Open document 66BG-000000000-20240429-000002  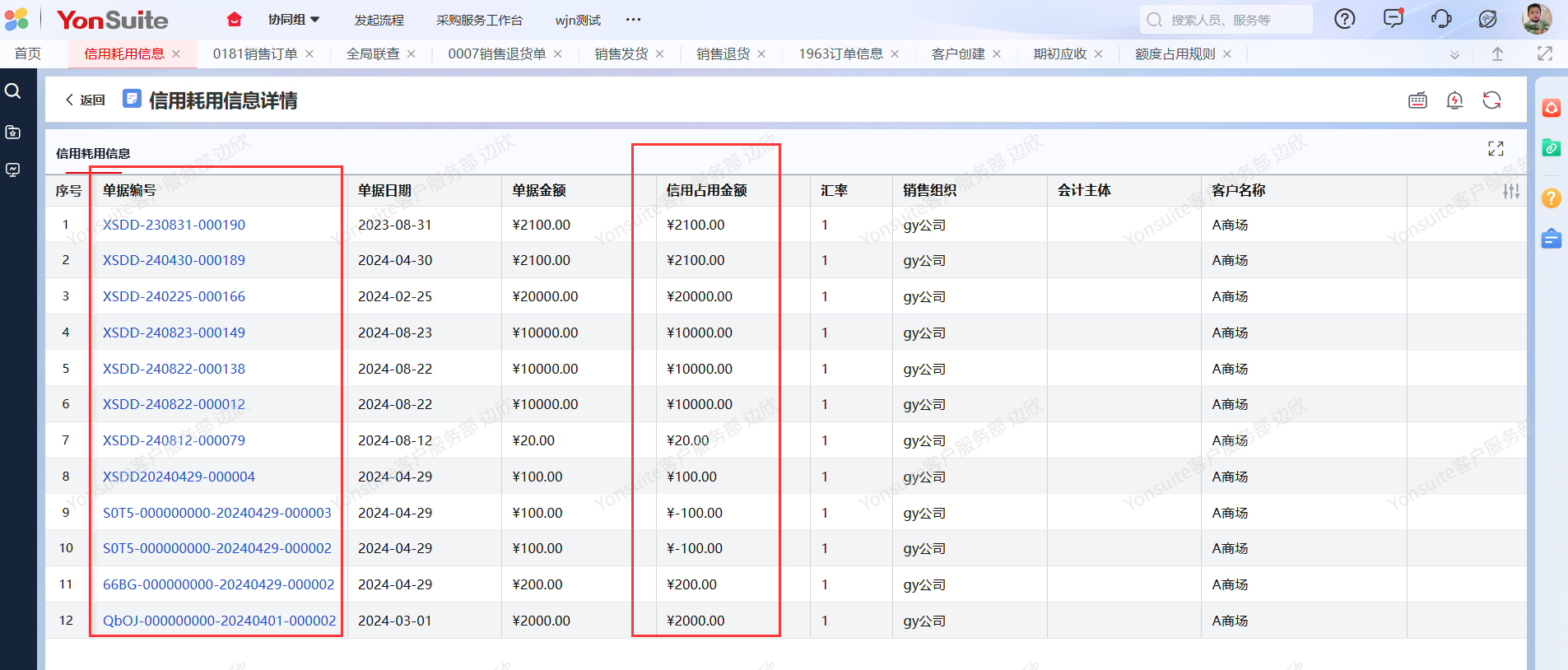(218, 584)
